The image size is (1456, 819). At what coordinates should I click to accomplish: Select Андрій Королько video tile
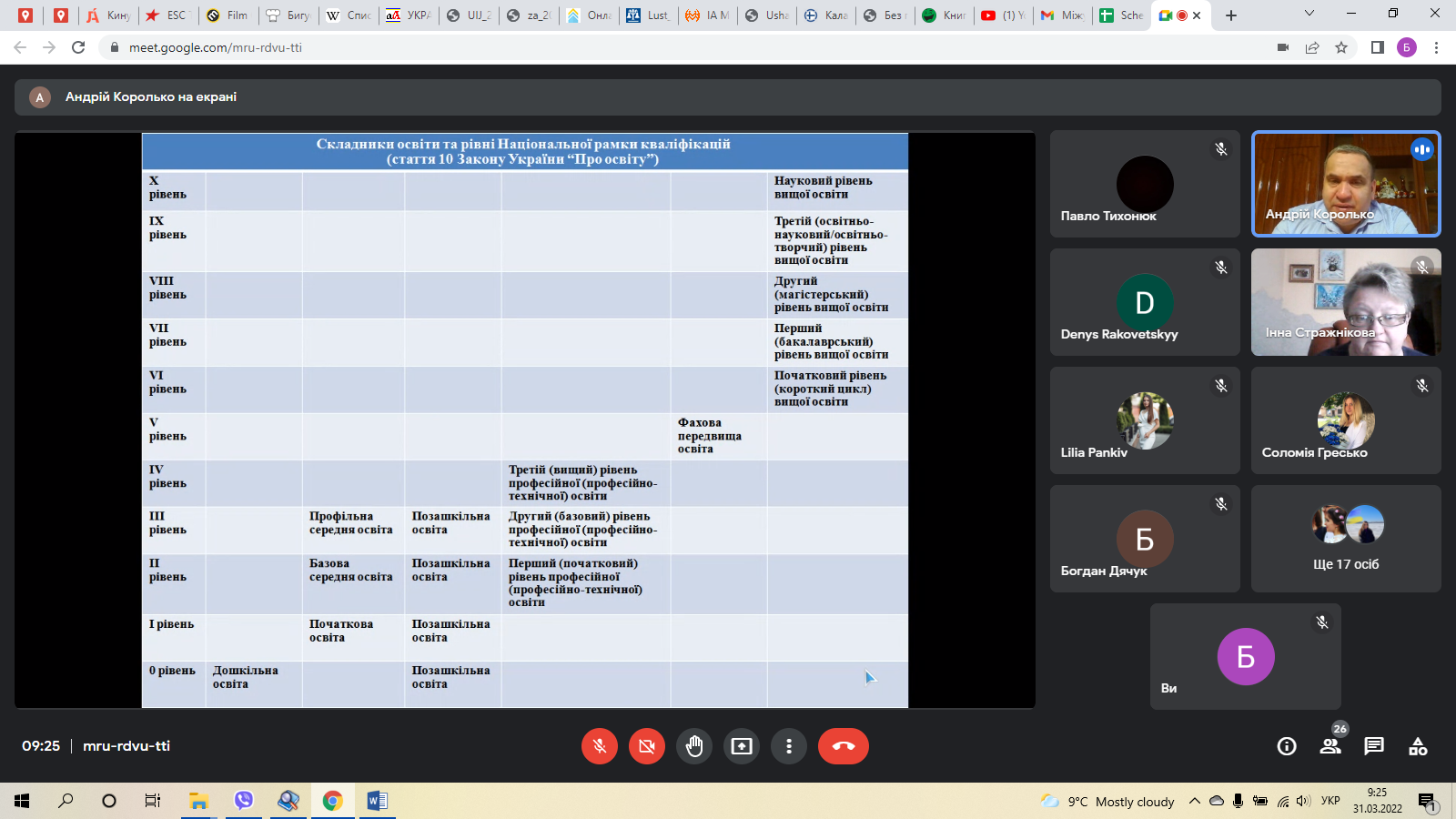(x=1345, y=184)
